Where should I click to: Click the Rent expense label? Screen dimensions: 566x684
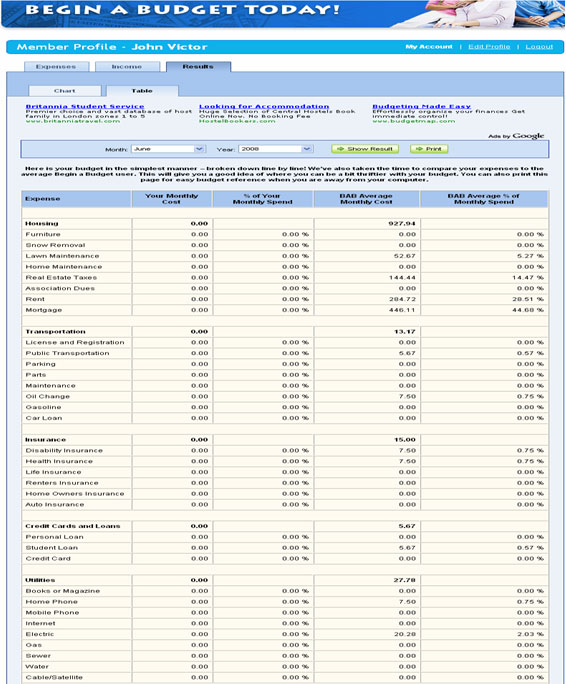[x=35, y=299]
